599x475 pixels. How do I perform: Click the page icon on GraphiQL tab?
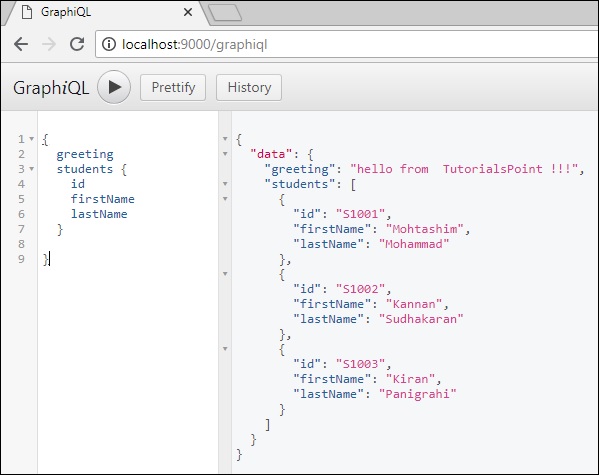point(27,12)
